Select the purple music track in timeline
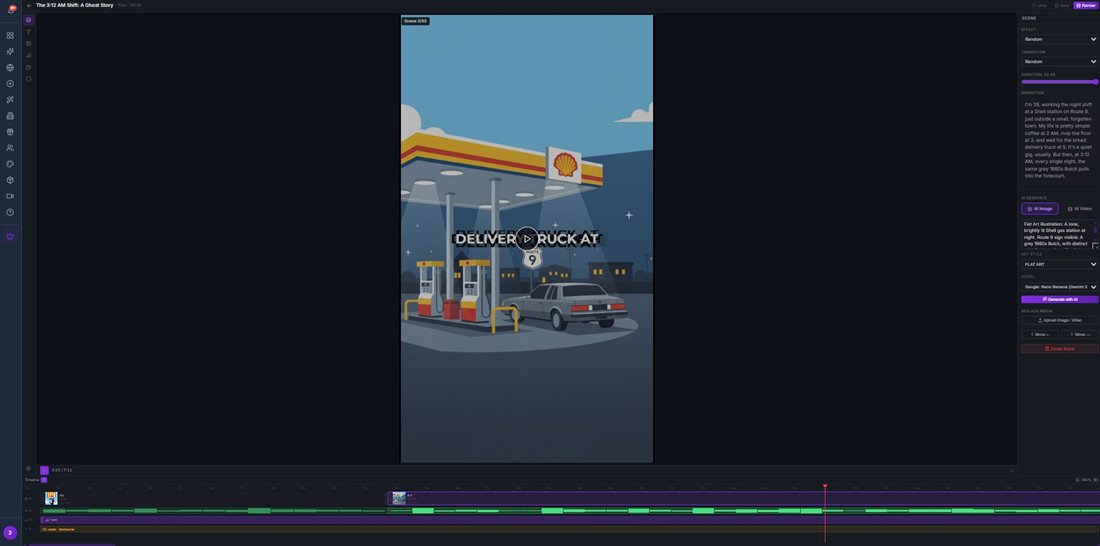1100x546 pixels. click(570, 520)
